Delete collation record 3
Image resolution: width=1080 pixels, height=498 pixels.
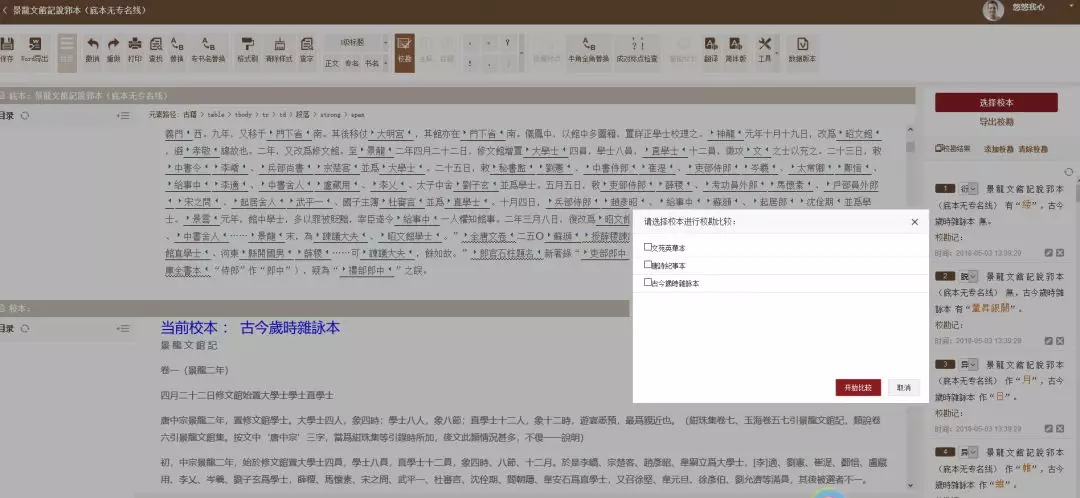1060,428
